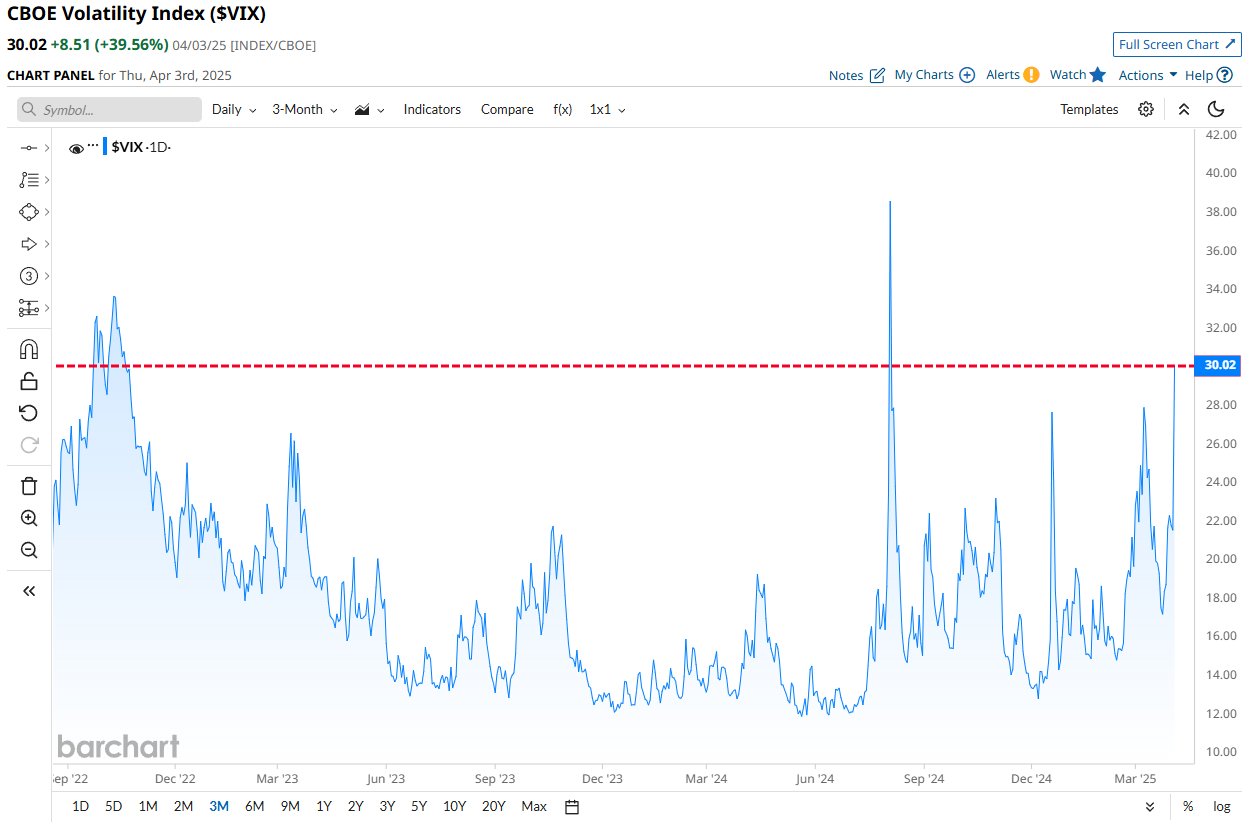Select the 3Y range tab
1254x825 pixels.
pos(387,806)
